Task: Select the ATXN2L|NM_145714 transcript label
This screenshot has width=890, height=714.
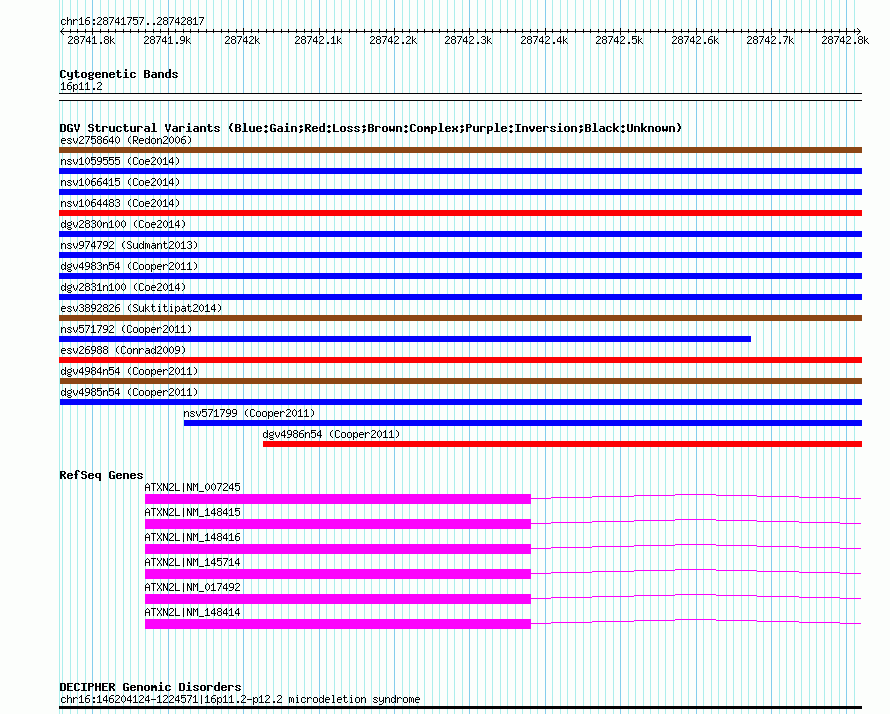Action: [x=192, y=562]
